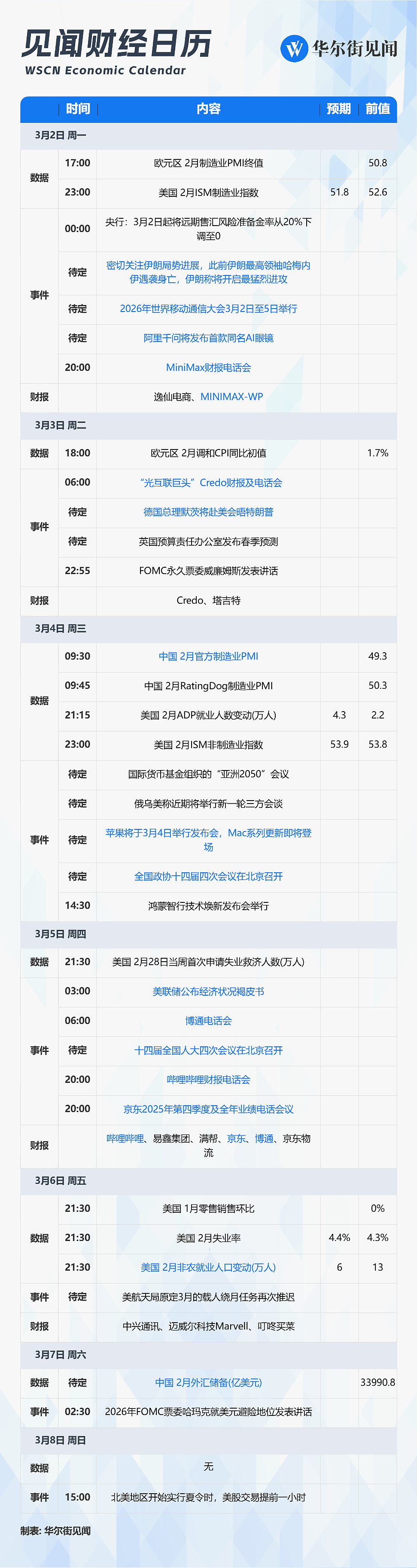The image size is (417, 1568).
Task: Click the 美国 2月失业率 entry
Action: (x=208, y=1238)
